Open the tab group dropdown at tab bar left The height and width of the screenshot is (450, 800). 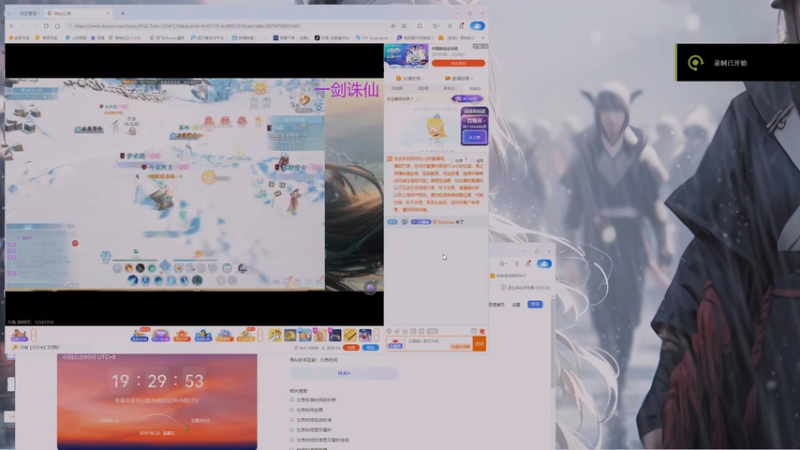point(29,13)
